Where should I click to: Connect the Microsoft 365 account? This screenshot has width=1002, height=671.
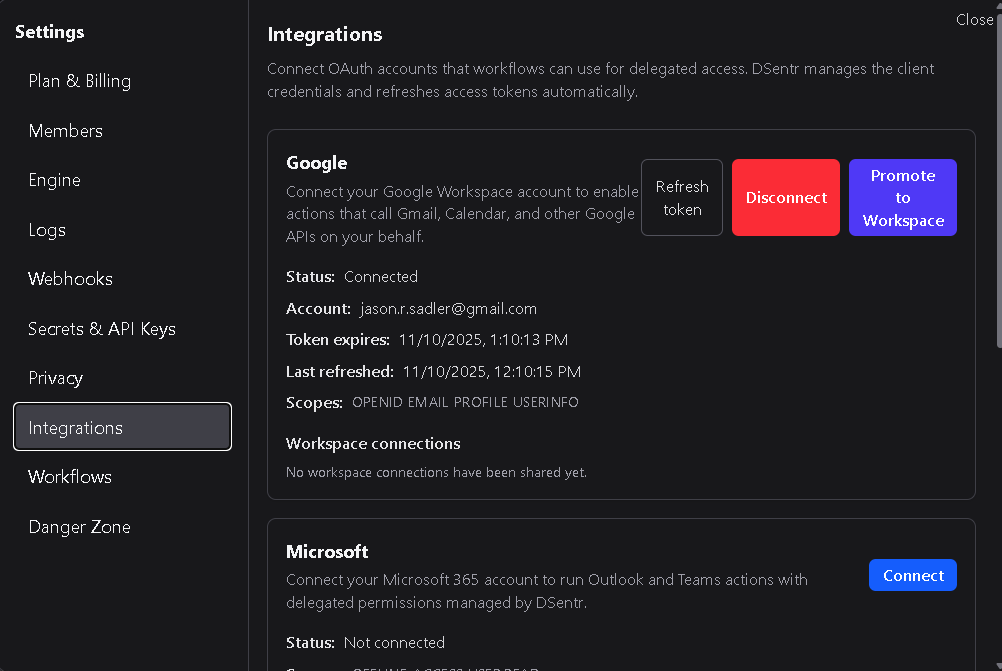point(913,575)
